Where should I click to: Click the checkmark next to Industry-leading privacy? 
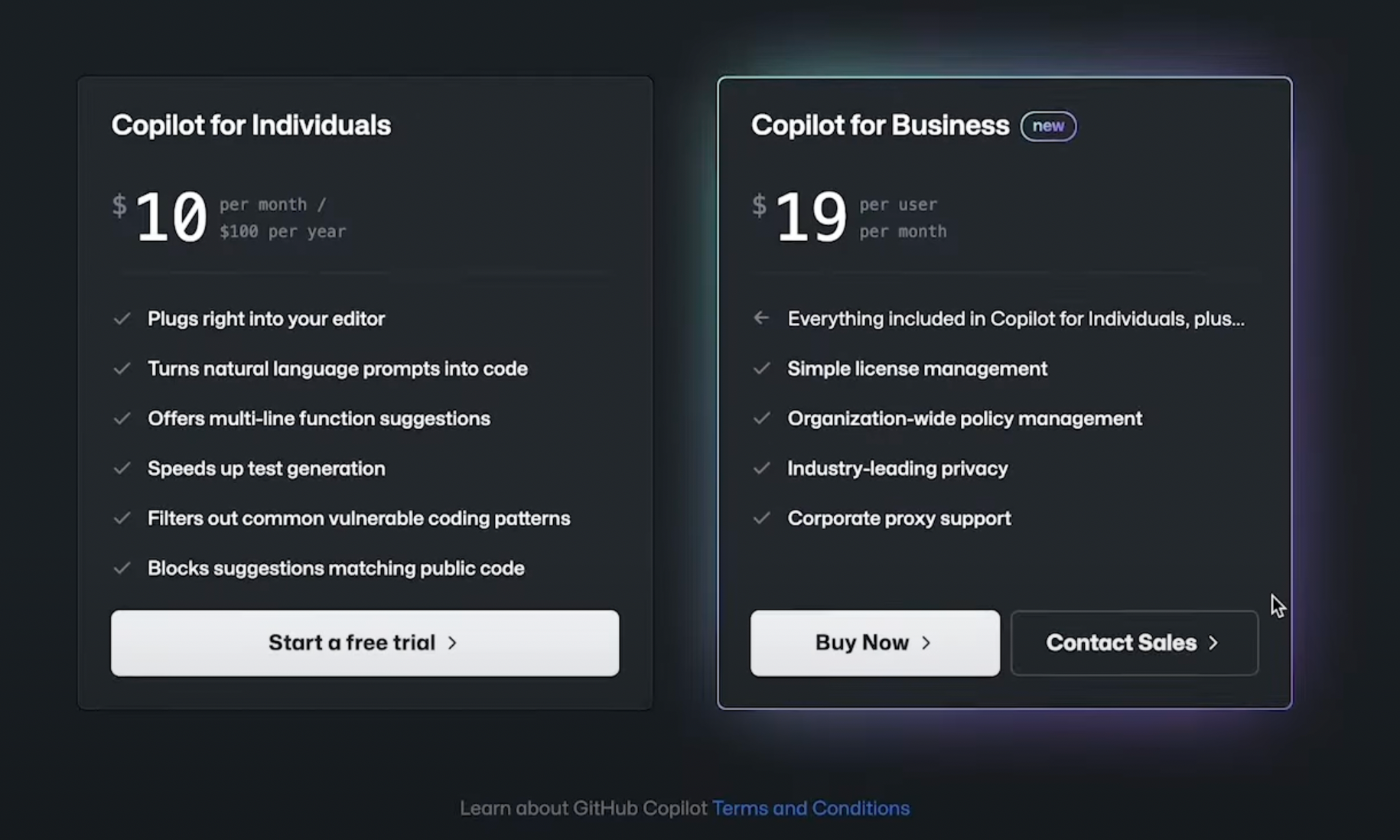(762, 468)
